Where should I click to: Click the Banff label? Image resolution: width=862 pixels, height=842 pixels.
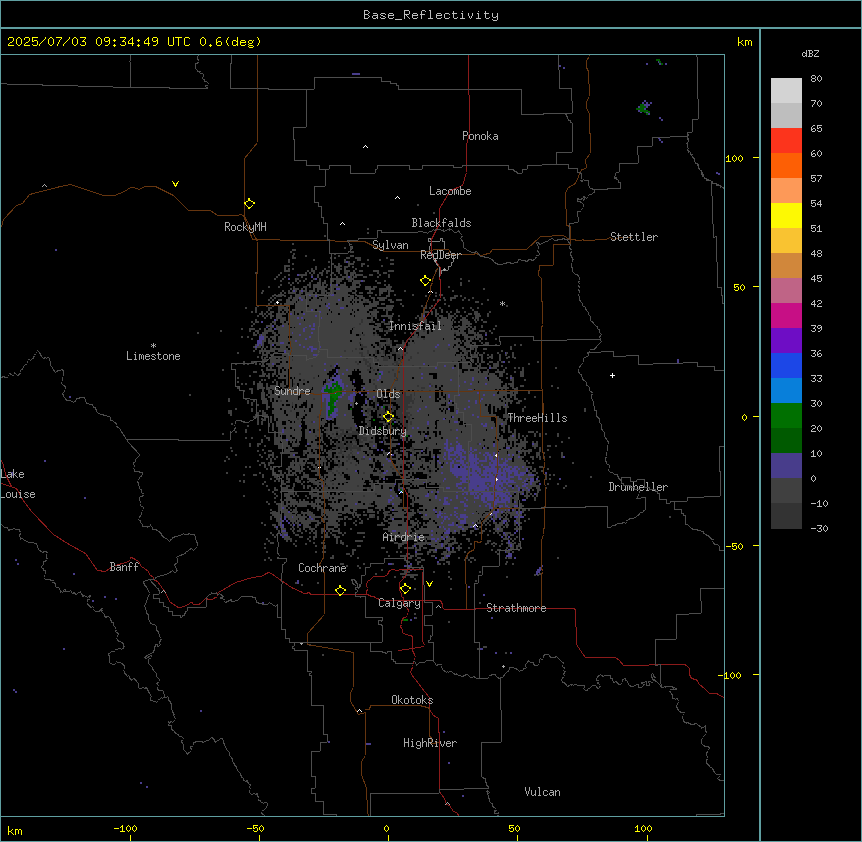tap(124, 567)
